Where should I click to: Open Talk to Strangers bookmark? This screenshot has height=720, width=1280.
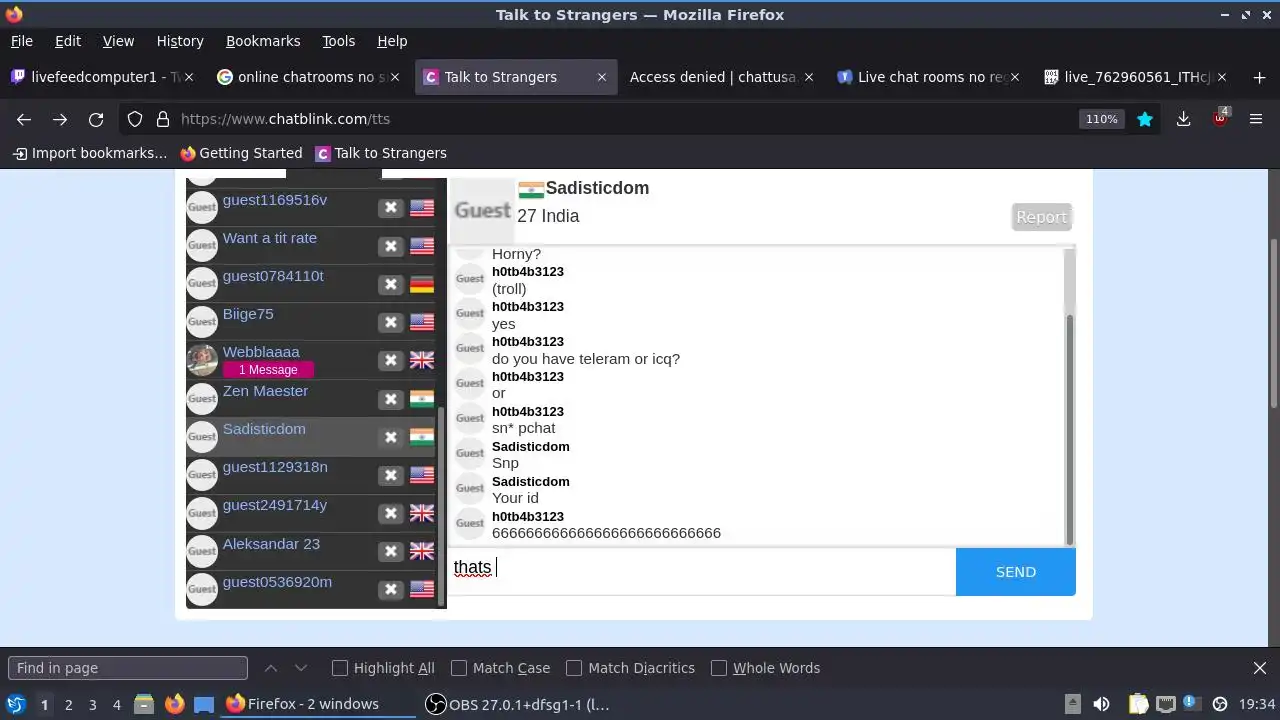click(381, 153)
